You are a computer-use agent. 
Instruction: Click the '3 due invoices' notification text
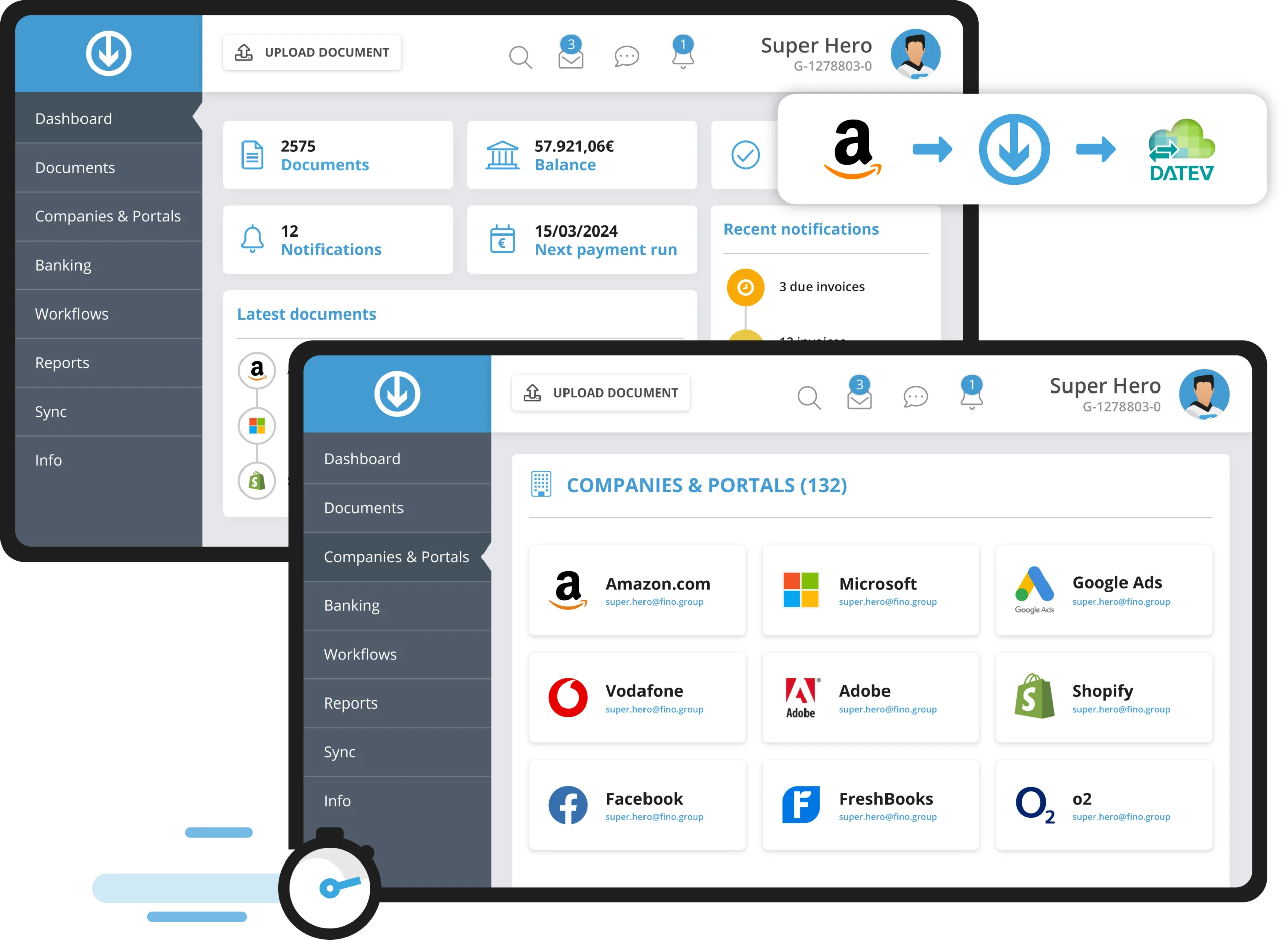822,287
